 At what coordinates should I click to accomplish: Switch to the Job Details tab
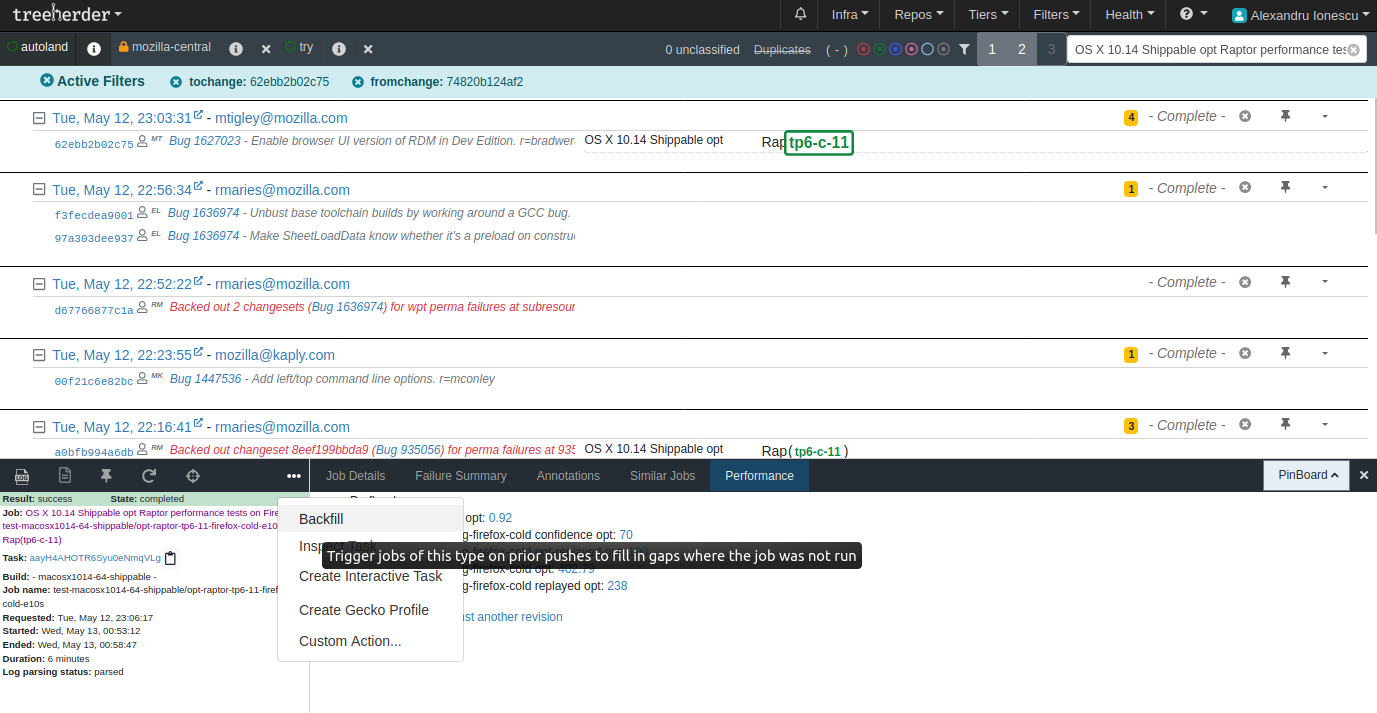[x=355, y=476]
